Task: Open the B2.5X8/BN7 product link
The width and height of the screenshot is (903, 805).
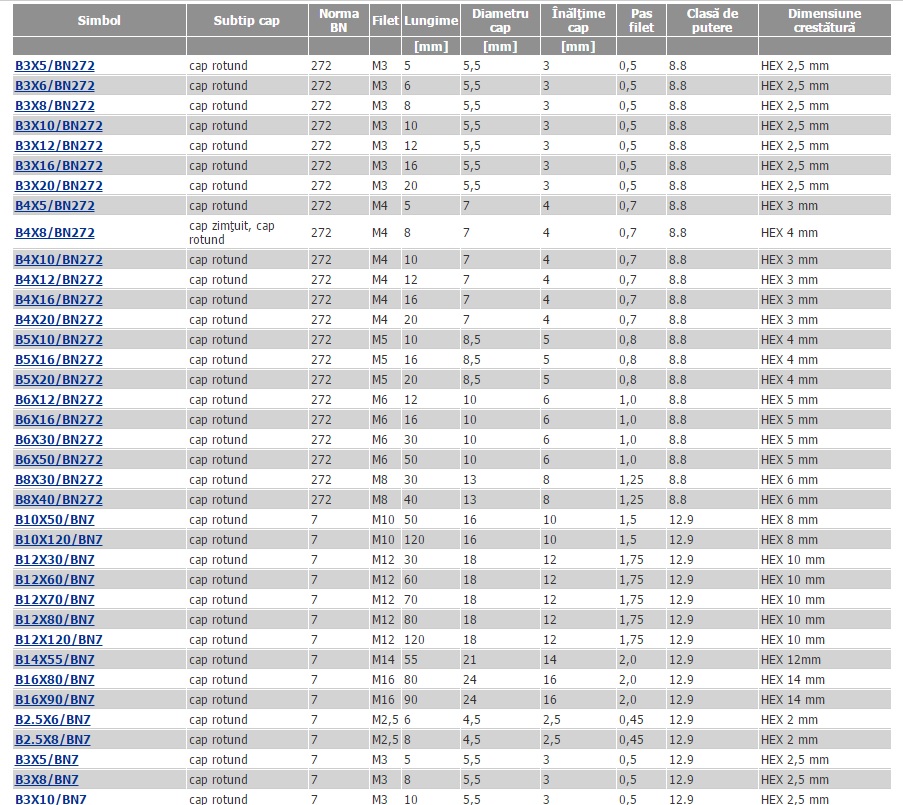Action: pyautogui.click(x=53, y=740)
